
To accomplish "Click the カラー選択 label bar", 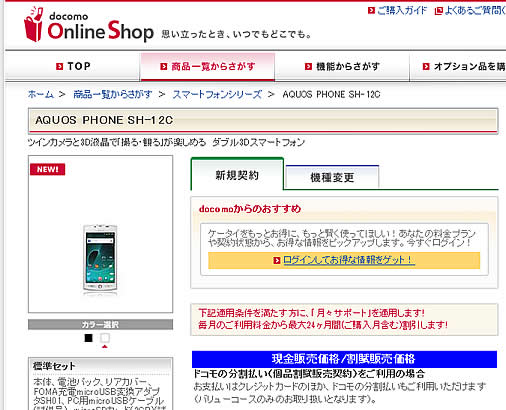I will click(x=100, y=324).
